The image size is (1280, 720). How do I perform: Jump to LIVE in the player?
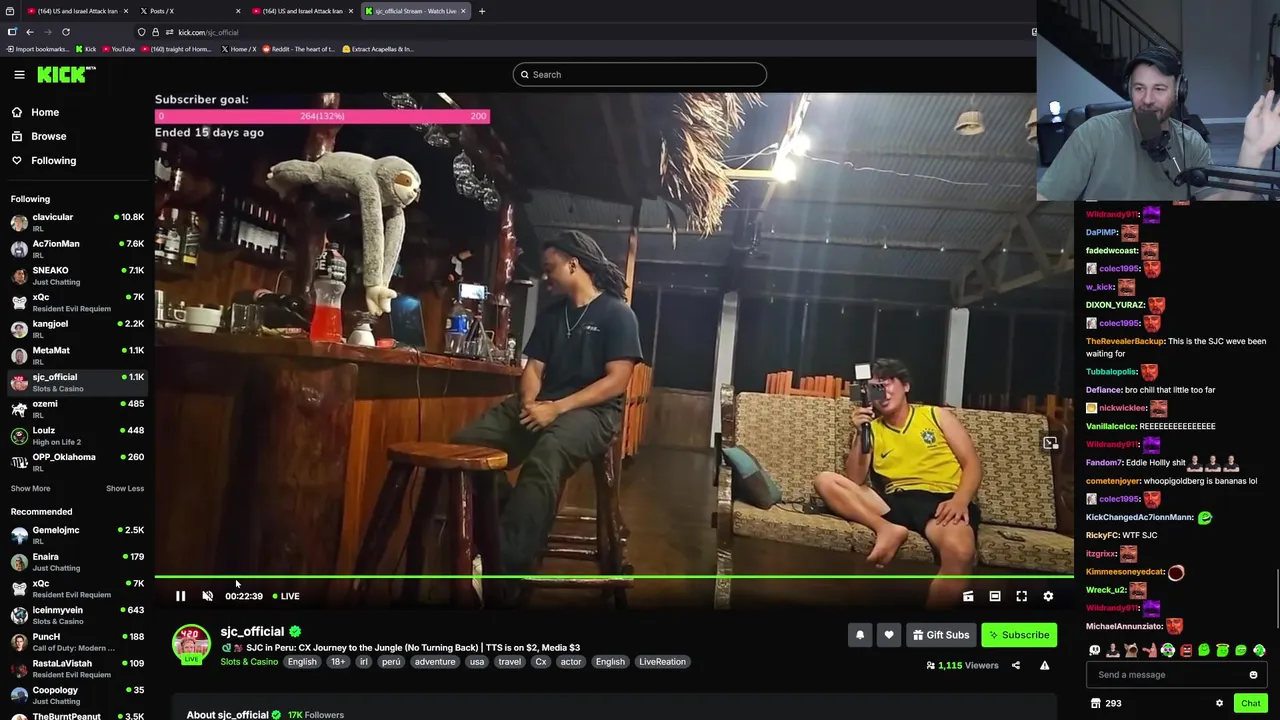coord(286,596)
